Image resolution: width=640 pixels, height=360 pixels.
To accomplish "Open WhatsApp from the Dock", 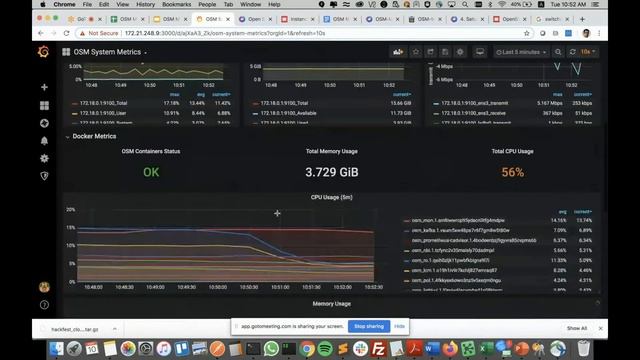I will (271, 349).
